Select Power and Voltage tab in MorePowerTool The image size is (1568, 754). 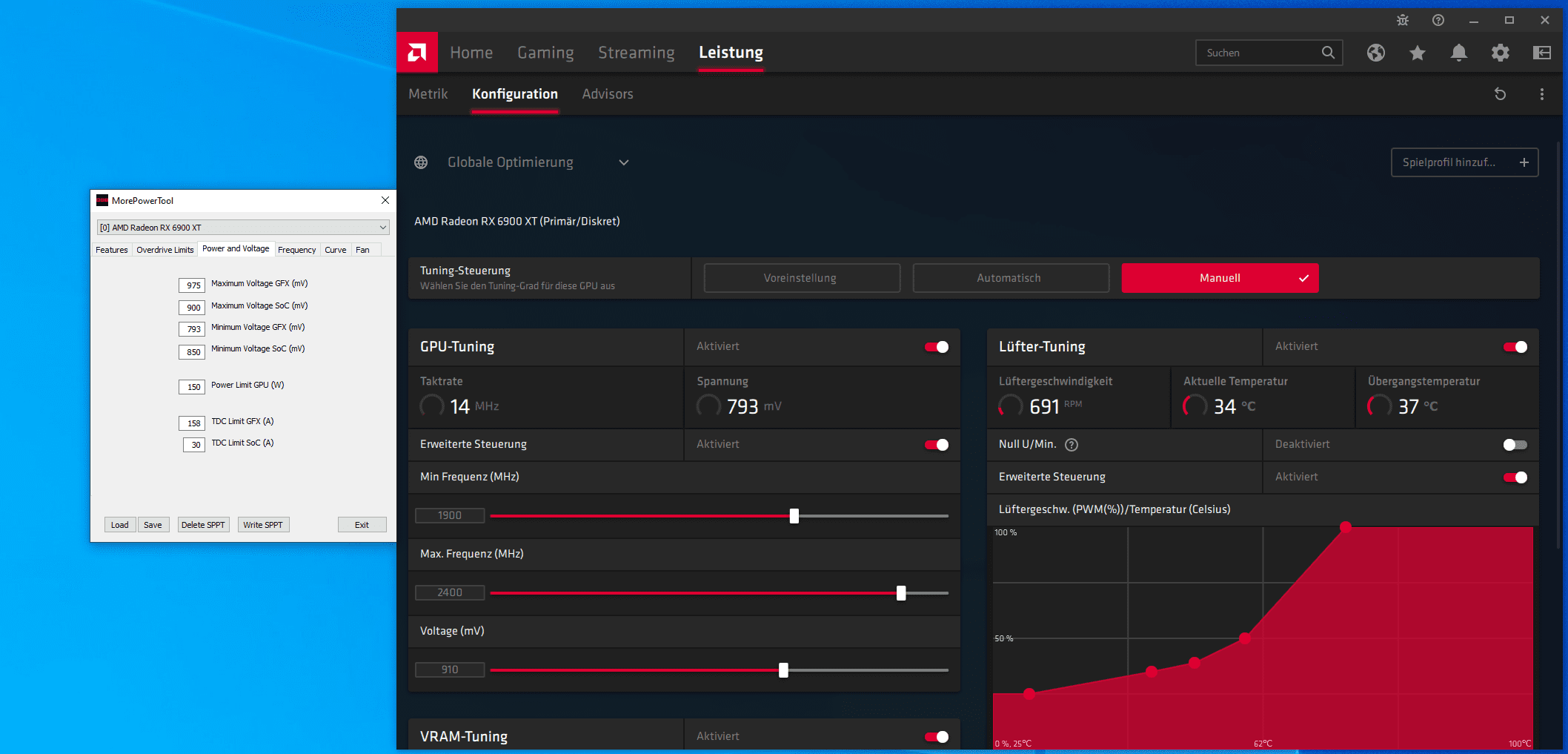point(236,248)
